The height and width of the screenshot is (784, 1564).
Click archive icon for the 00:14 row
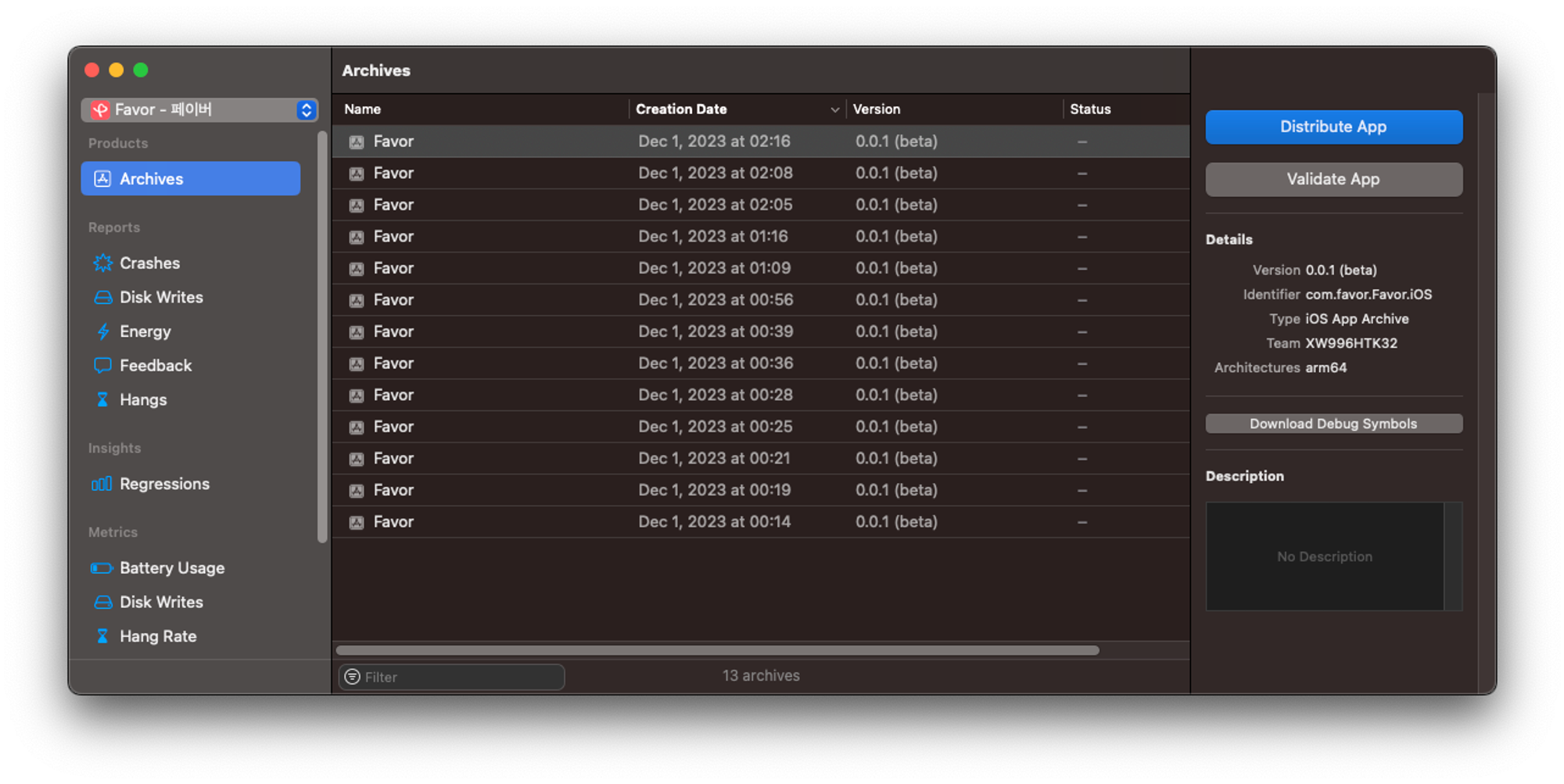(357, 522)
